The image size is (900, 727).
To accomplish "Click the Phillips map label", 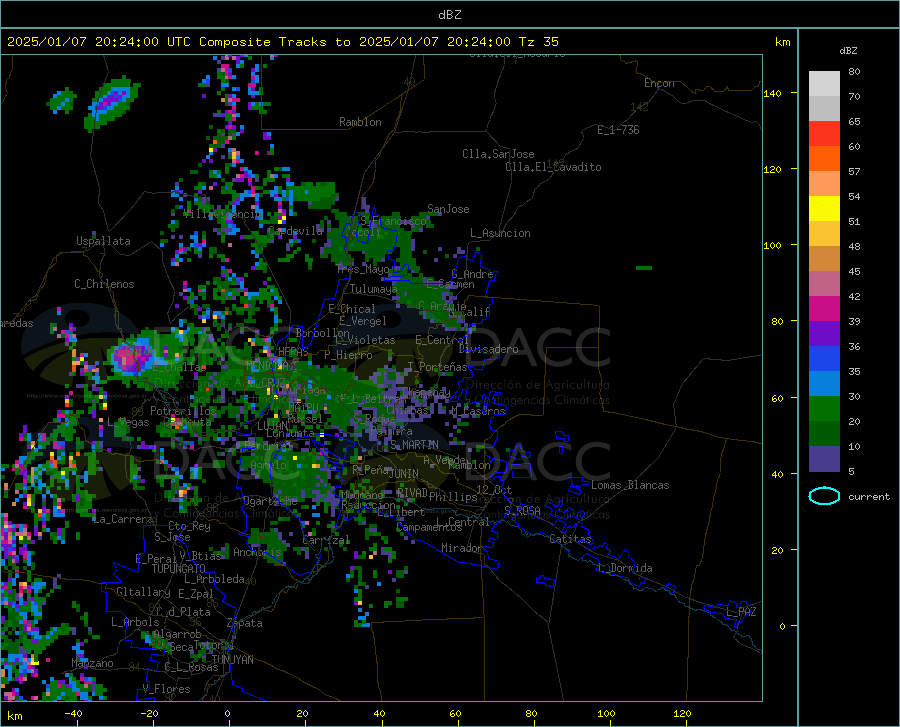I will (x=452, y=496).
